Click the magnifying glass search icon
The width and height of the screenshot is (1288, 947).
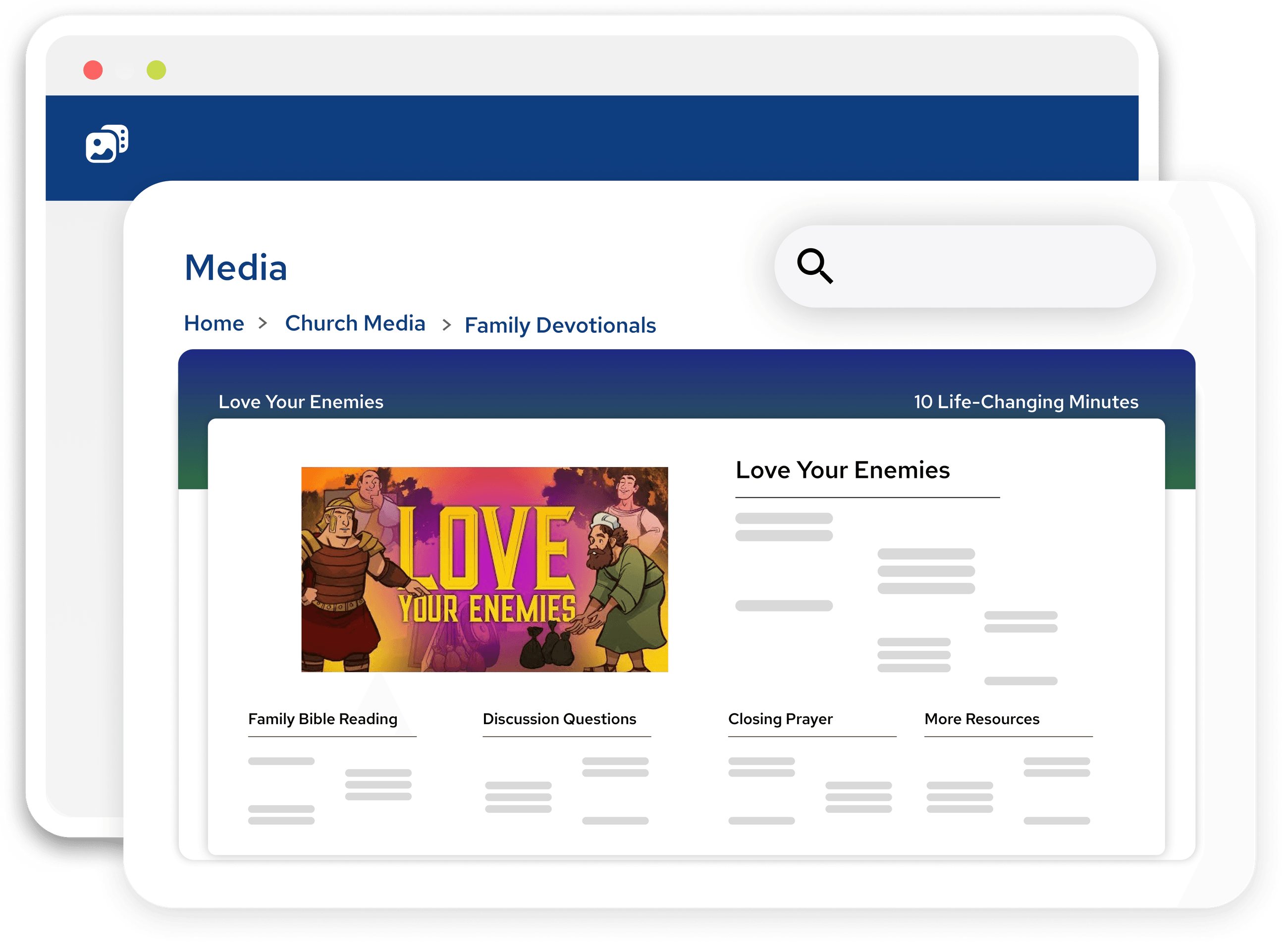tap(814, 265)
